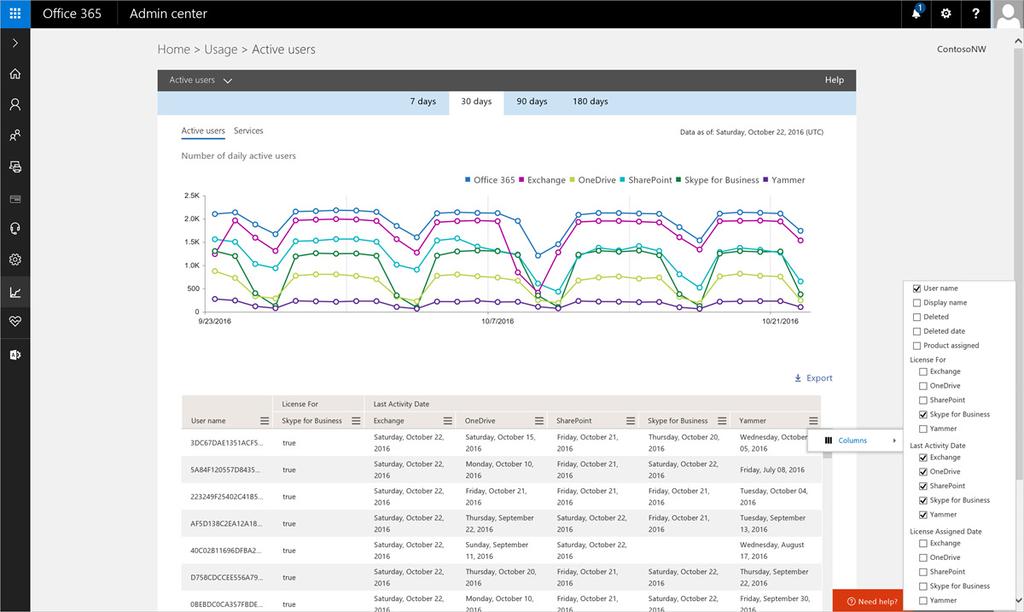The image size is (1024, 612).
Task: Click the Export download icon
Action: tap(797, 378)
